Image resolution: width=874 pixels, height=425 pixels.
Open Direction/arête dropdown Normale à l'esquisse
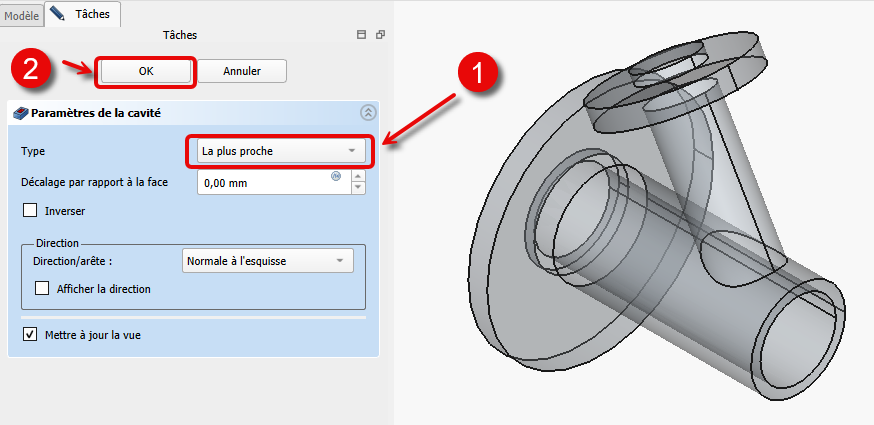click(267, 261)
